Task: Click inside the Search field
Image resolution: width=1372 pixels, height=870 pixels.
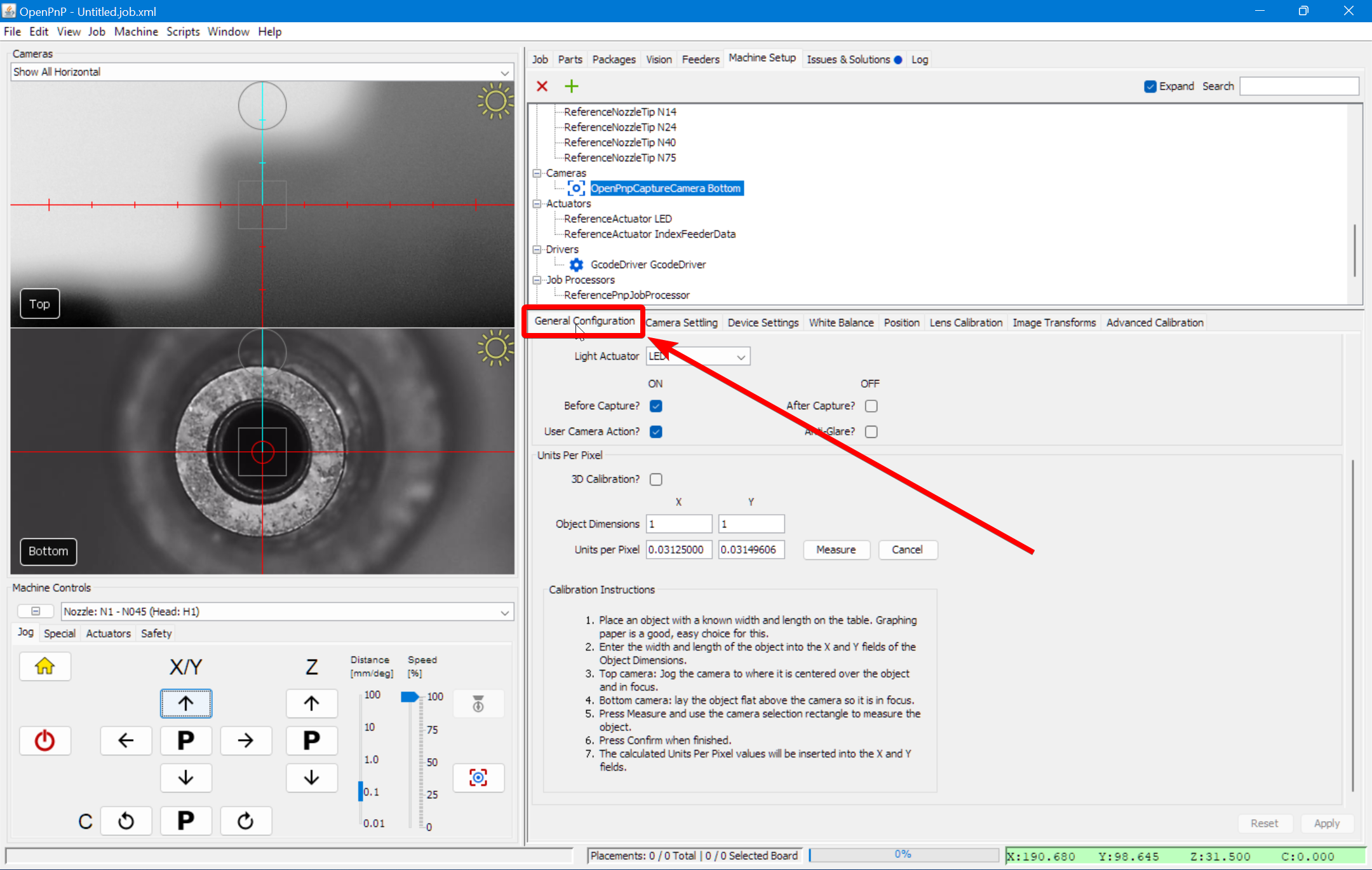Action: (1298, 86)
